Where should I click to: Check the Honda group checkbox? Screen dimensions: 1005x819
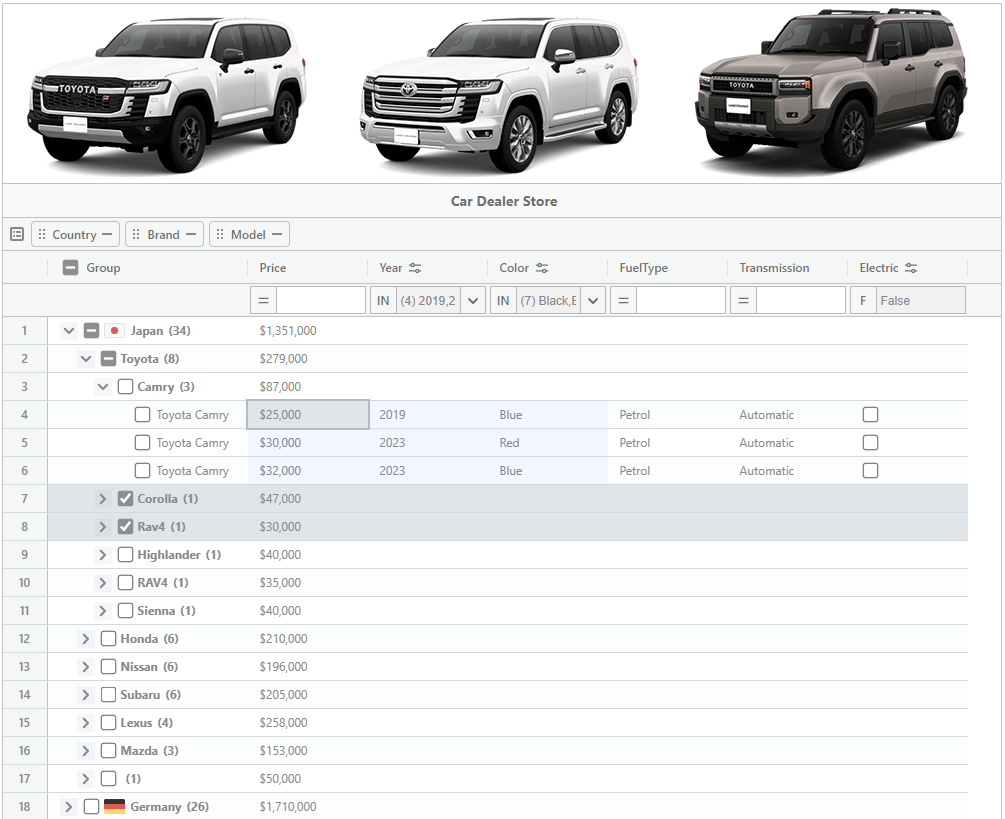pos(109,638)
